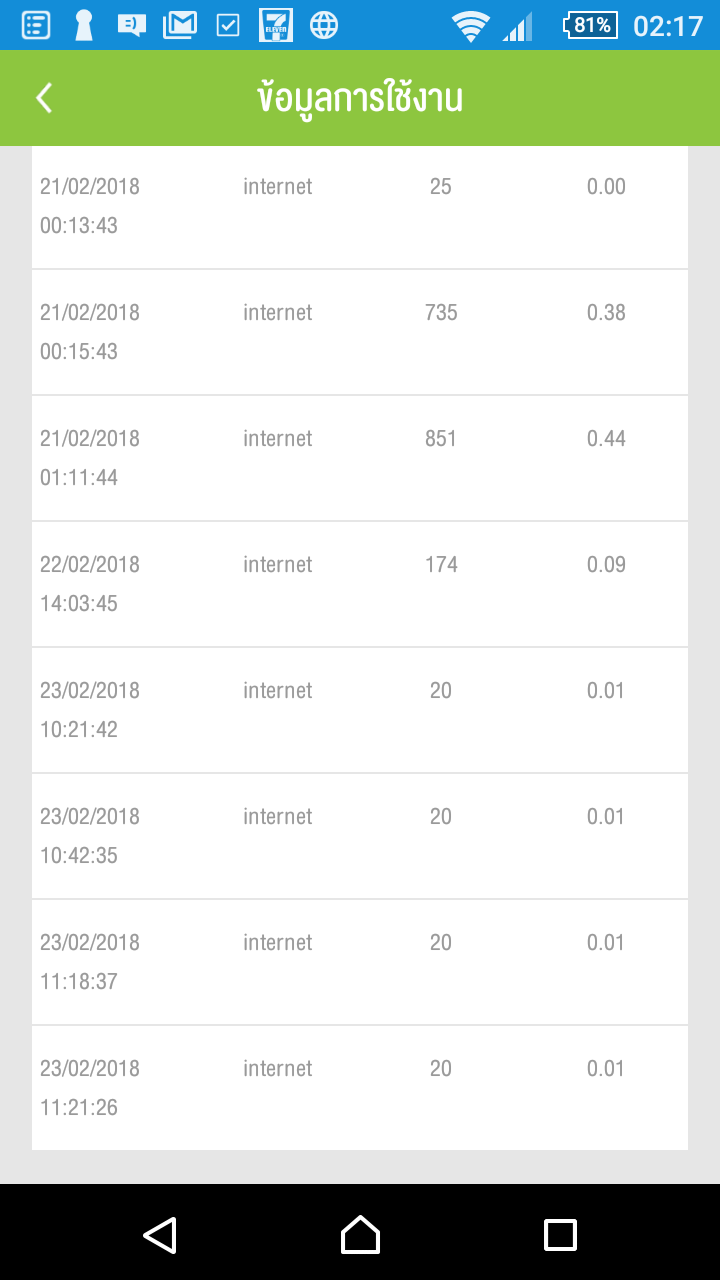Tap the ข้อมูลการใช้งาน page title
This screenshot has height=1280, width=720.
tap(360, 98)
